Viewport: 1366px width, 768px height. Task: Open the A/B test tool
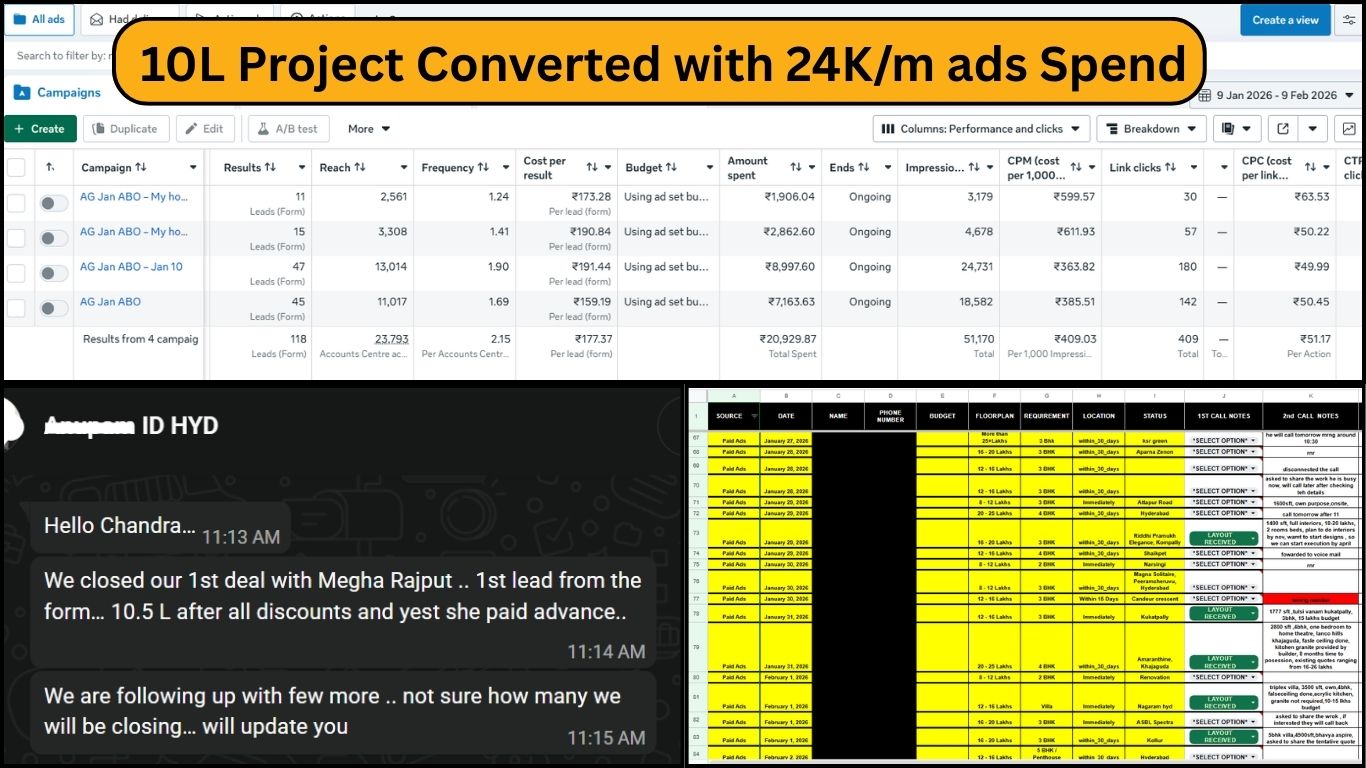click(288, 128)
